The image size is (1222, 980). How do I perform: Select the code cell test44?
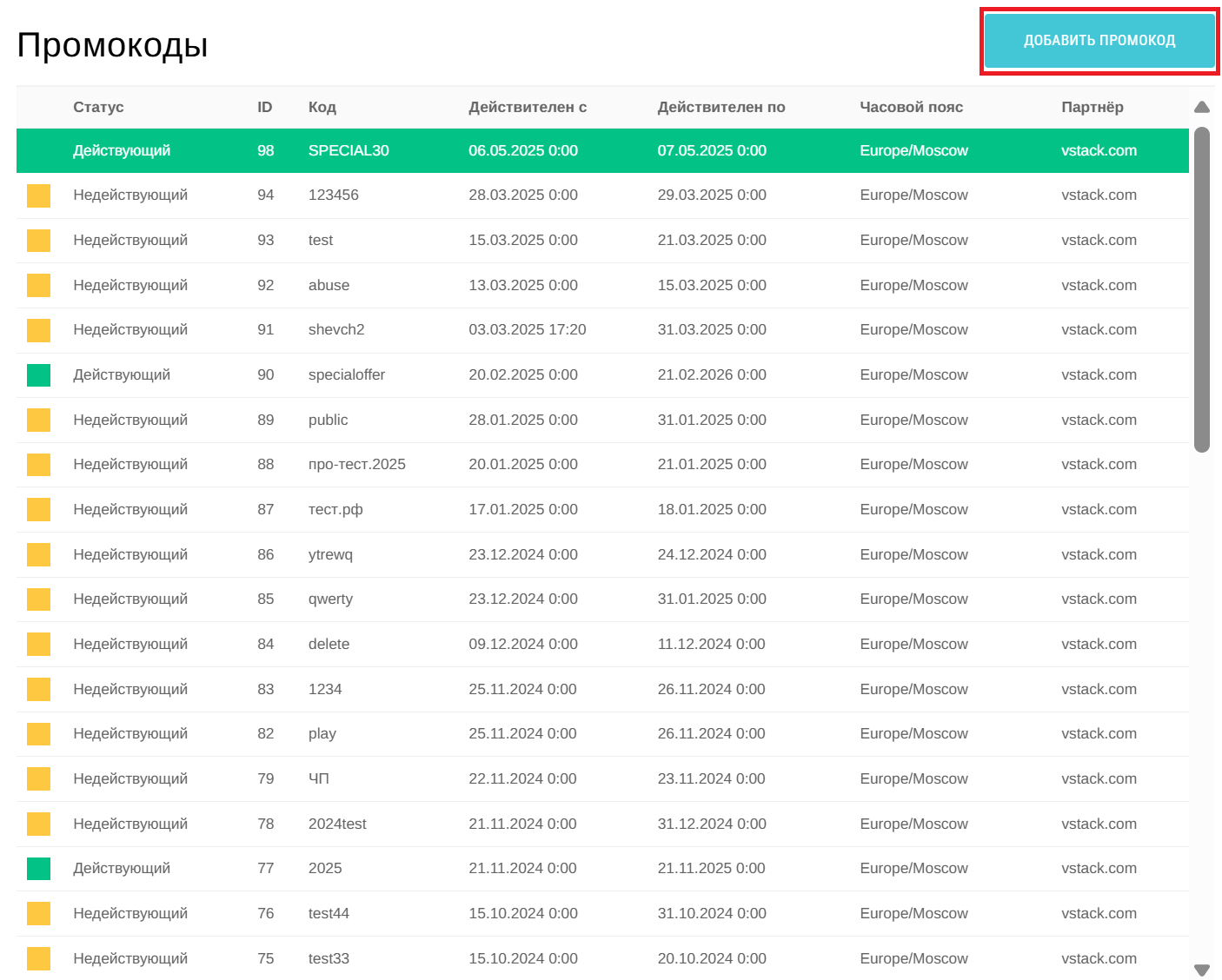pos(329,913)
